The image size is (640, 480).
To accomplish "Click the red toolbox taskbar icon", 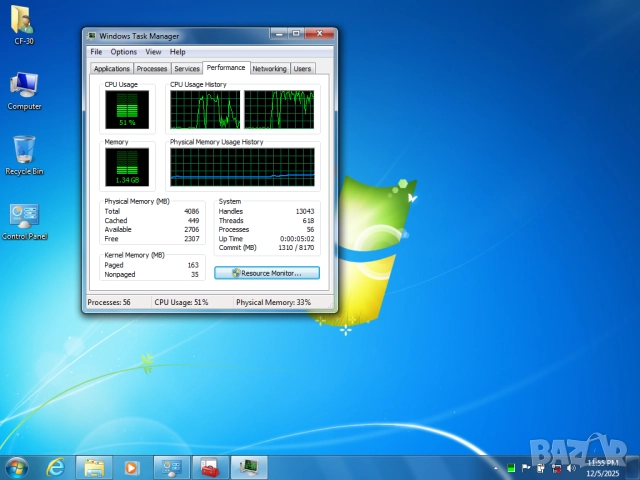I will click(209, 467).
